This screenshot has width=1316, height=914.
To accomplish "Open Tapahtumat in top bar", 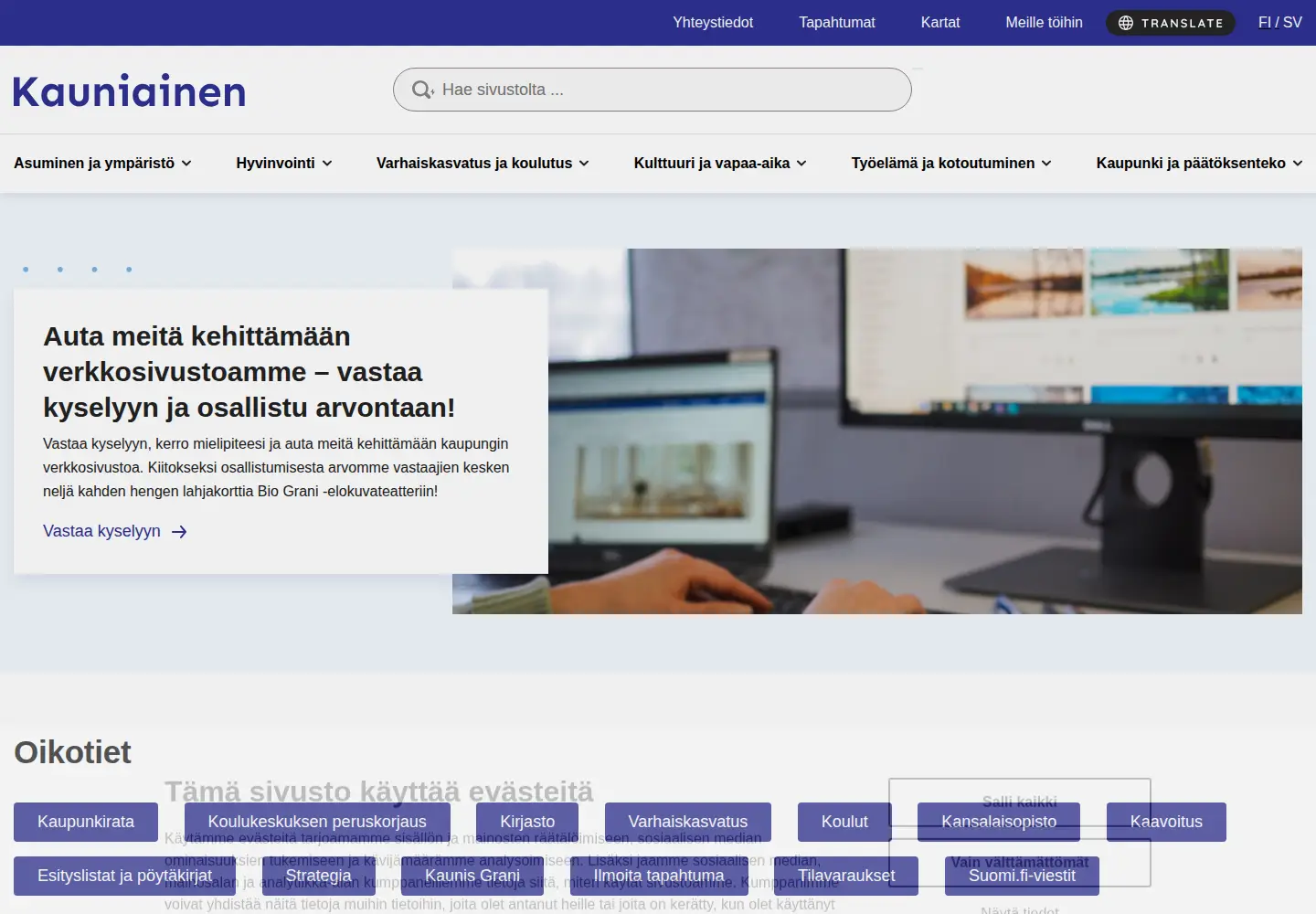I will tap(837, 23).
